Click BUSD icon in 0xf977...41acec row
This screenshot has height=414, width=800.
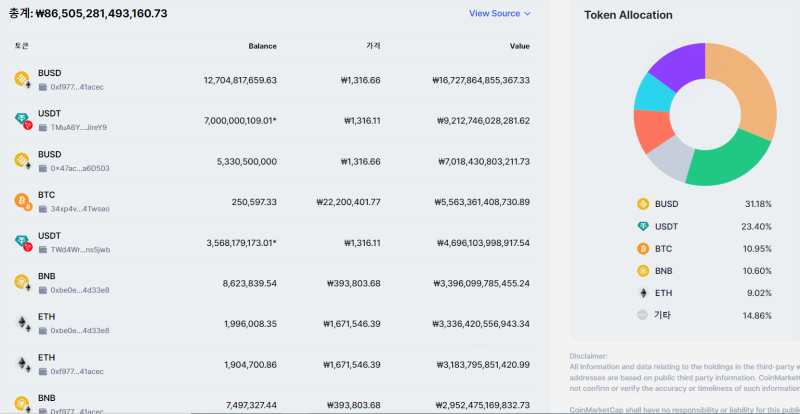tap(22, 80)
